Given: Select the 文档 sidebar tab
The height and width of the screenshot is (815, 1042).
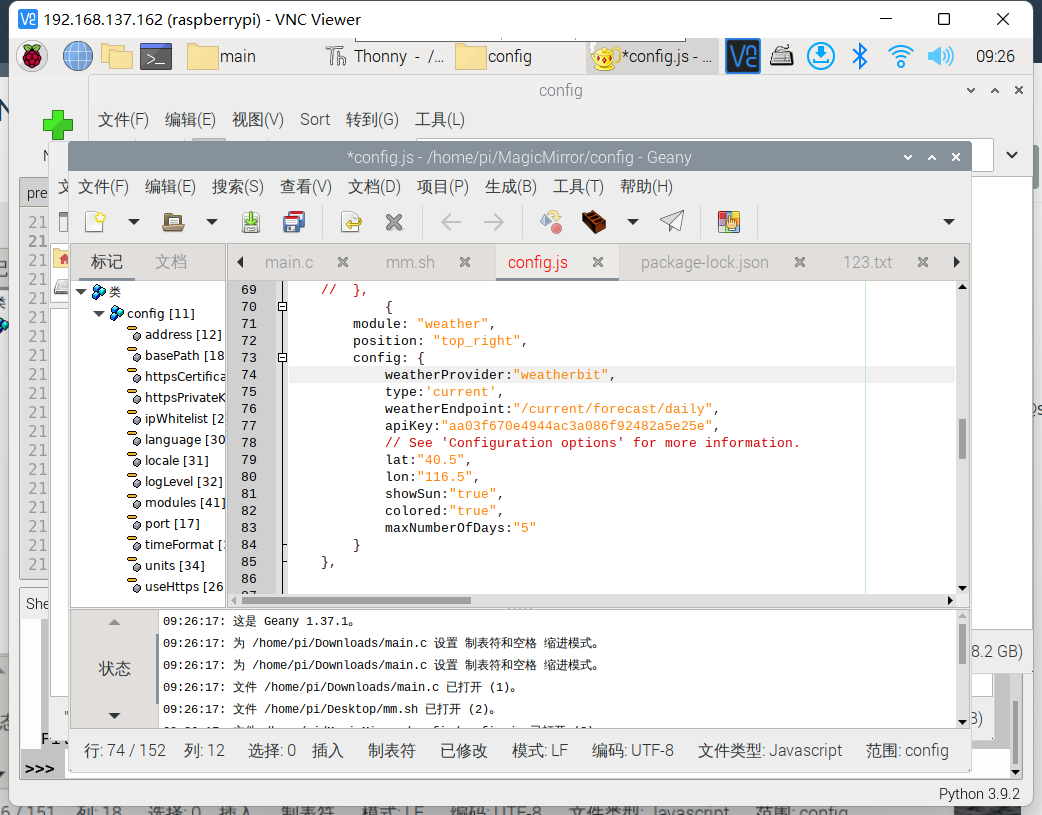Looking at the screenshot, I should pos(171,262).
